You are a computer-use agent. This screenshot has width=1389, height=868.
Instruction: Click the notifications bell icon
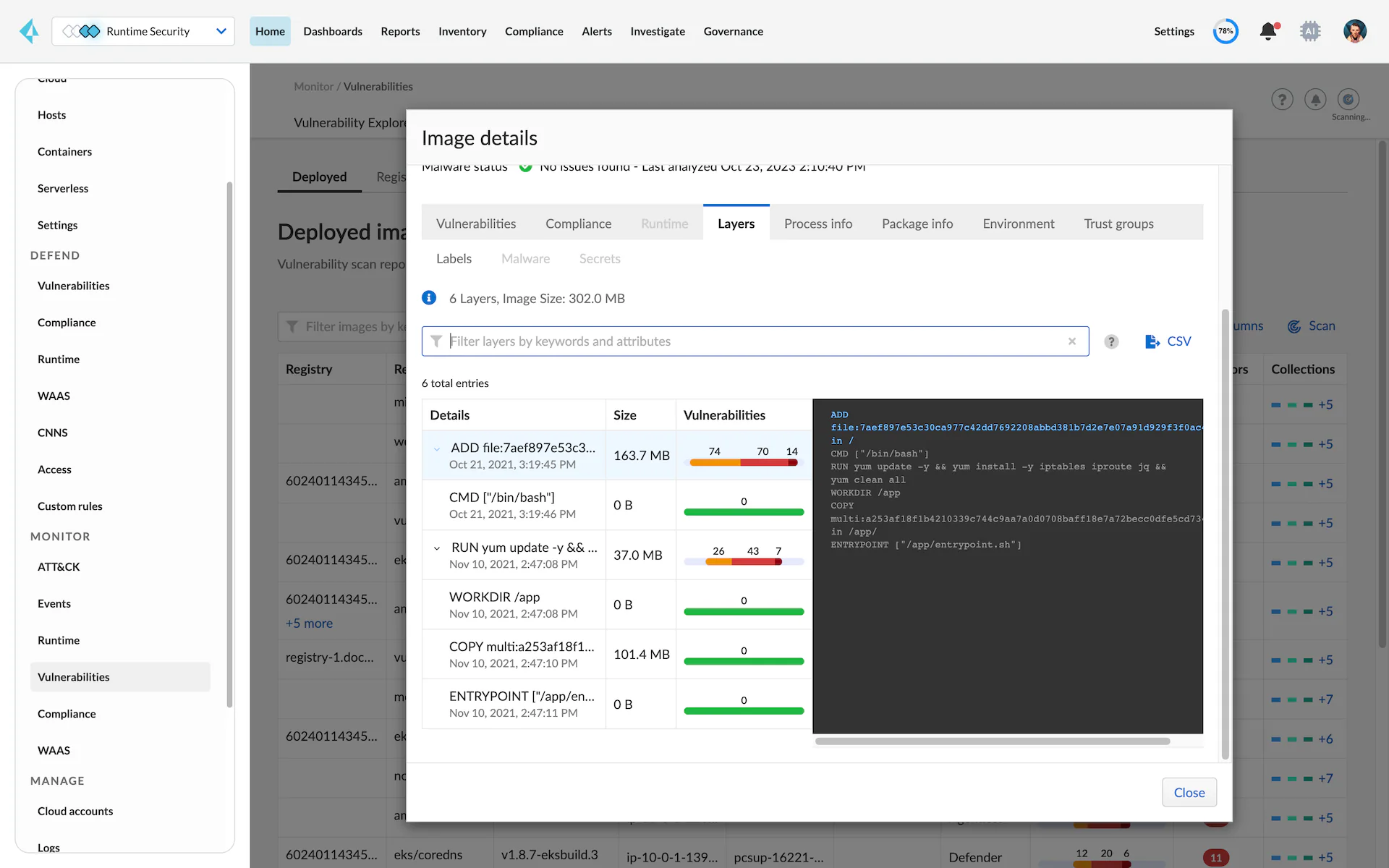(x=1267, y=31)
